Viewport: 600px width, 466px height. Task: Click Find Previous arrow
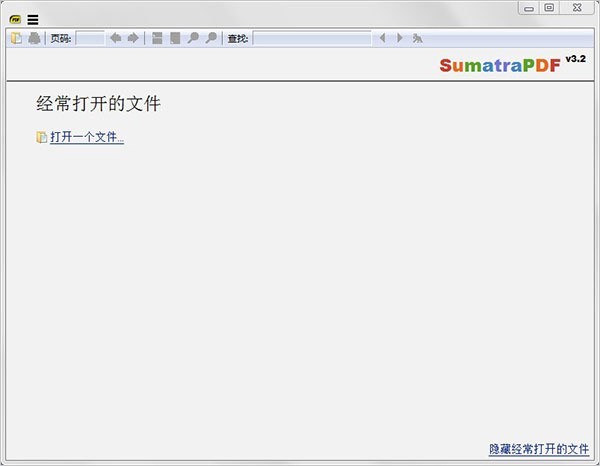click(382, 38)
